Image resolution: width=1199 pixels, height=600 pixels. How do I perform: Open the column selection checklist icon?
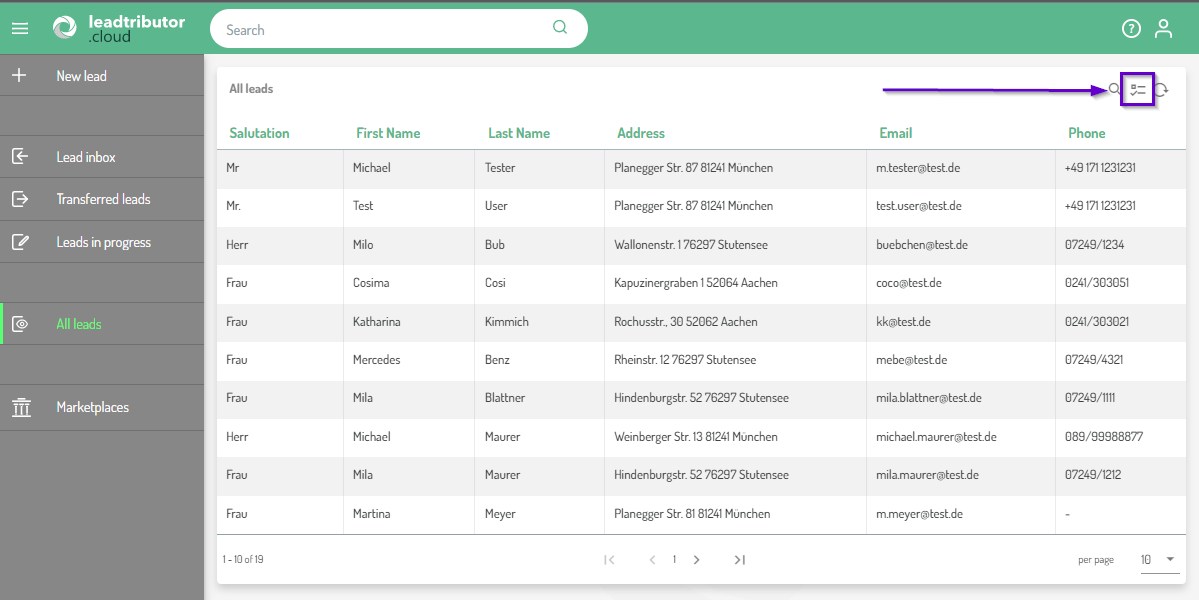(x=1138, y=90)
